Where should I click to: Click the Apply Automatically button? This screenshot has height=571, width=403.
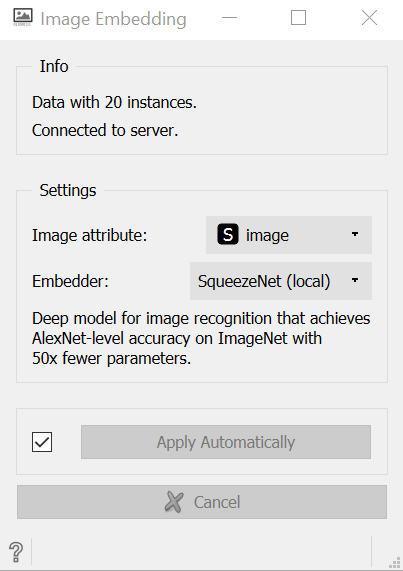point(226,442)
